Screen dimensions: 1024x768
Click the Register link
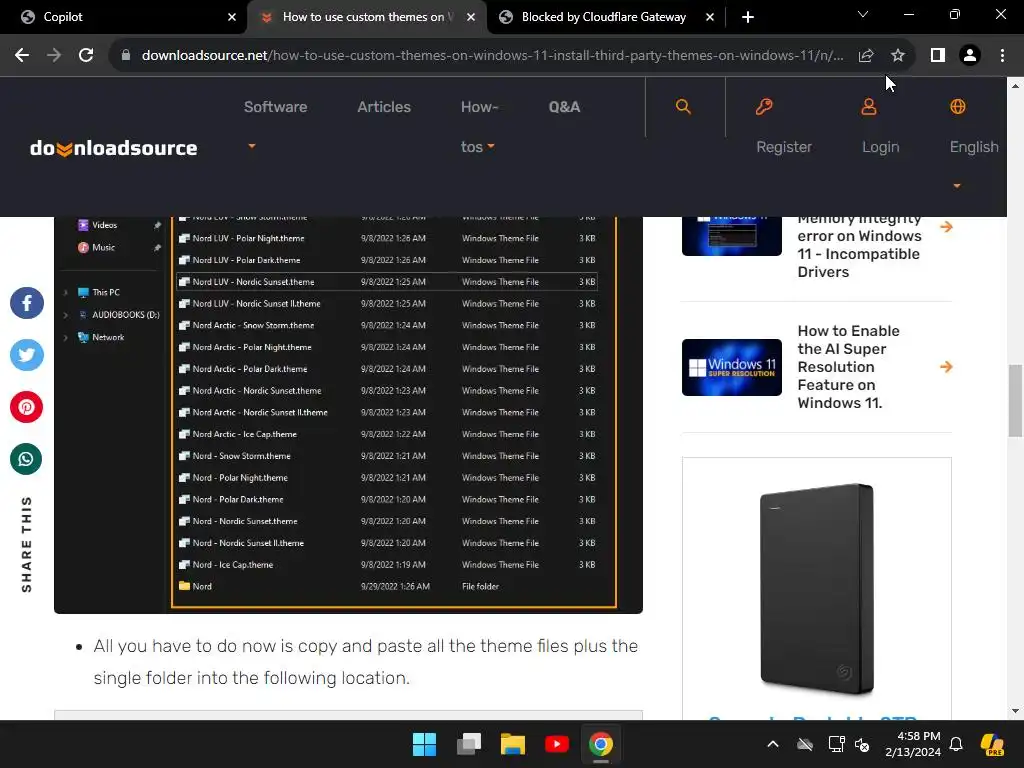click(x=784, y=147)
